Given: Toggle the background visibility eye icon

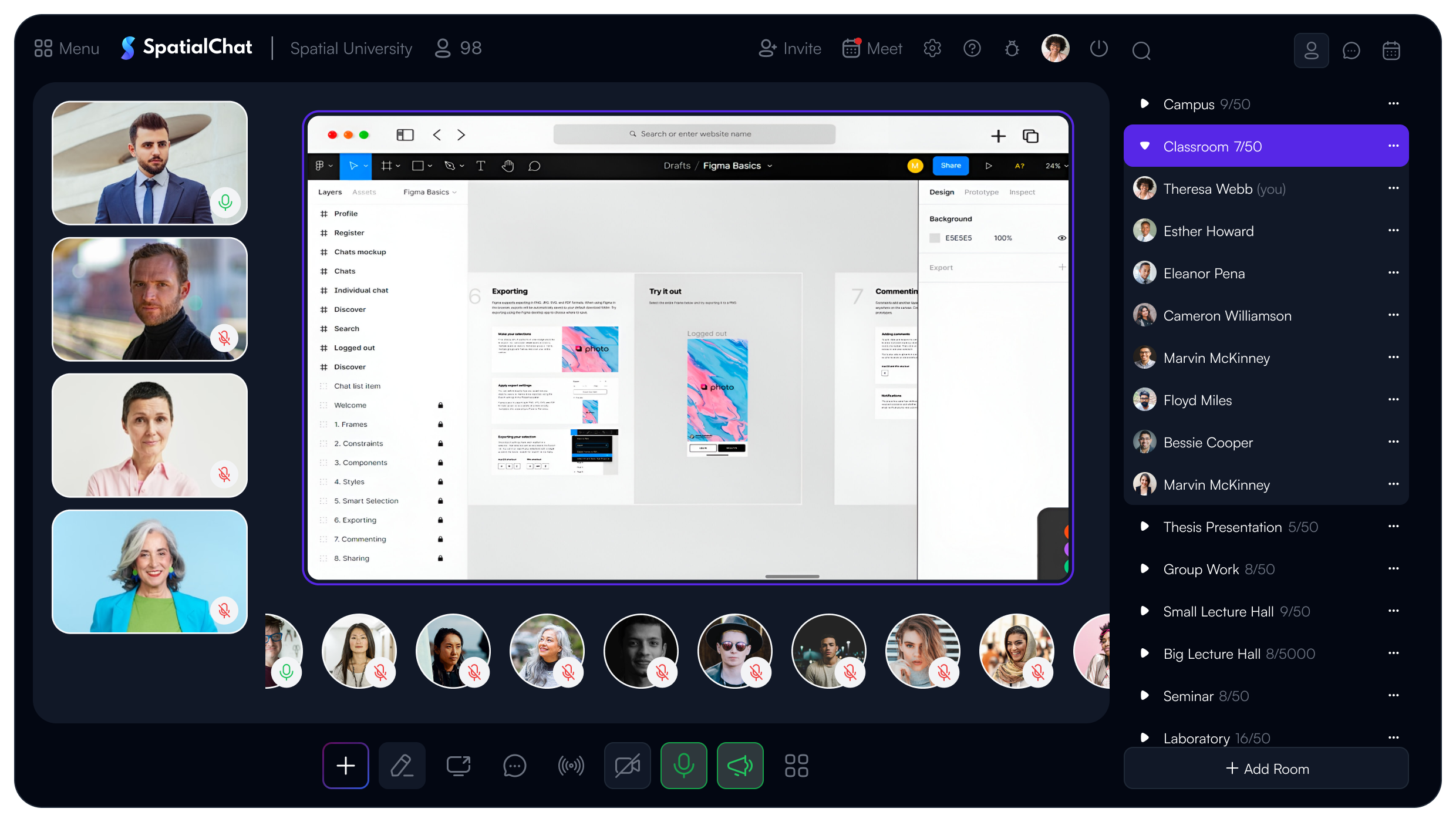Looking at the screenshot, I should click(x=1061, y=238).
